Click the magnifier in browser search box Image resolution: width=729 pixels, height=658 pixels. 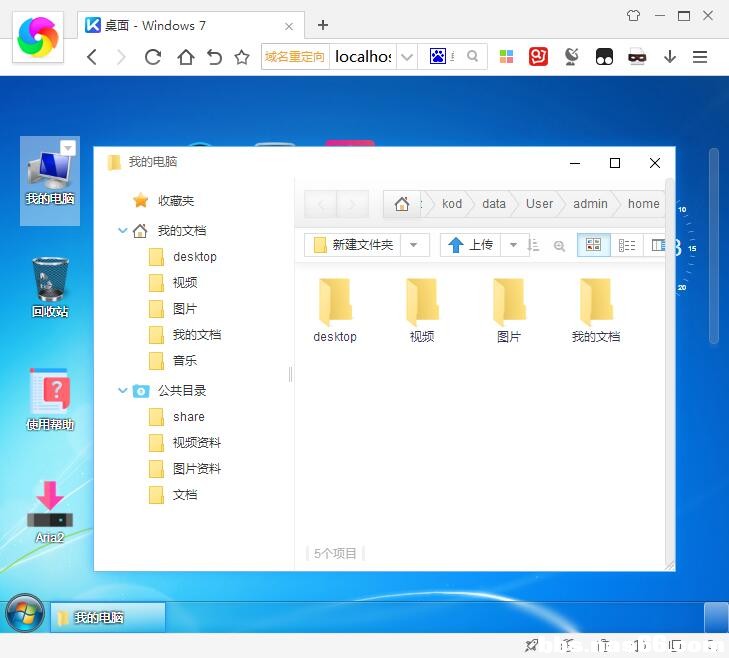(472, 56)
